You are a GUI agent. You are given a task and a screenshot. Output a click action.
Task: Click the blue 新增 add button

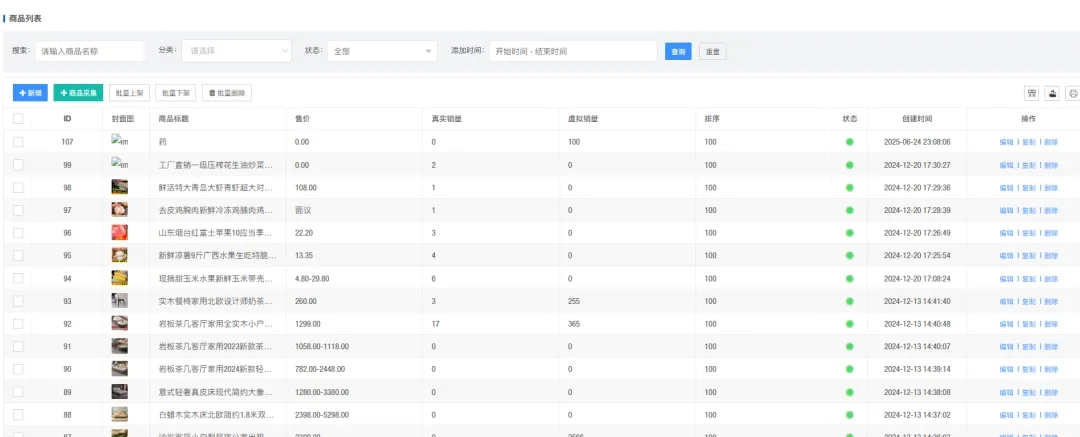click(30, 93)
